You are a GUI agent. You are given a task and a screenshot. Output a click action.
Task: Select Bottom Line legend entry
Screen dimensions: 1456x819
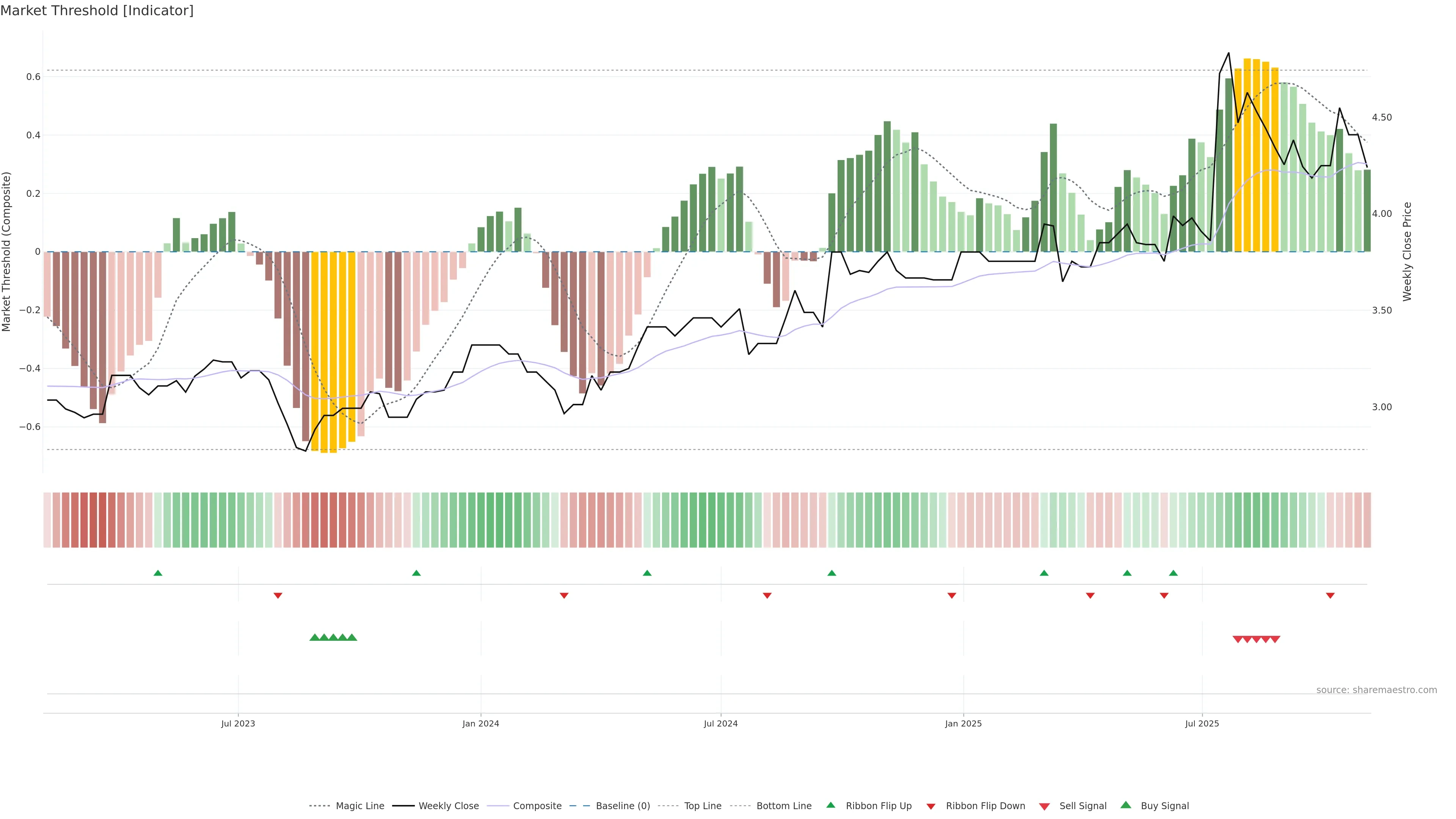coord(783,805)
